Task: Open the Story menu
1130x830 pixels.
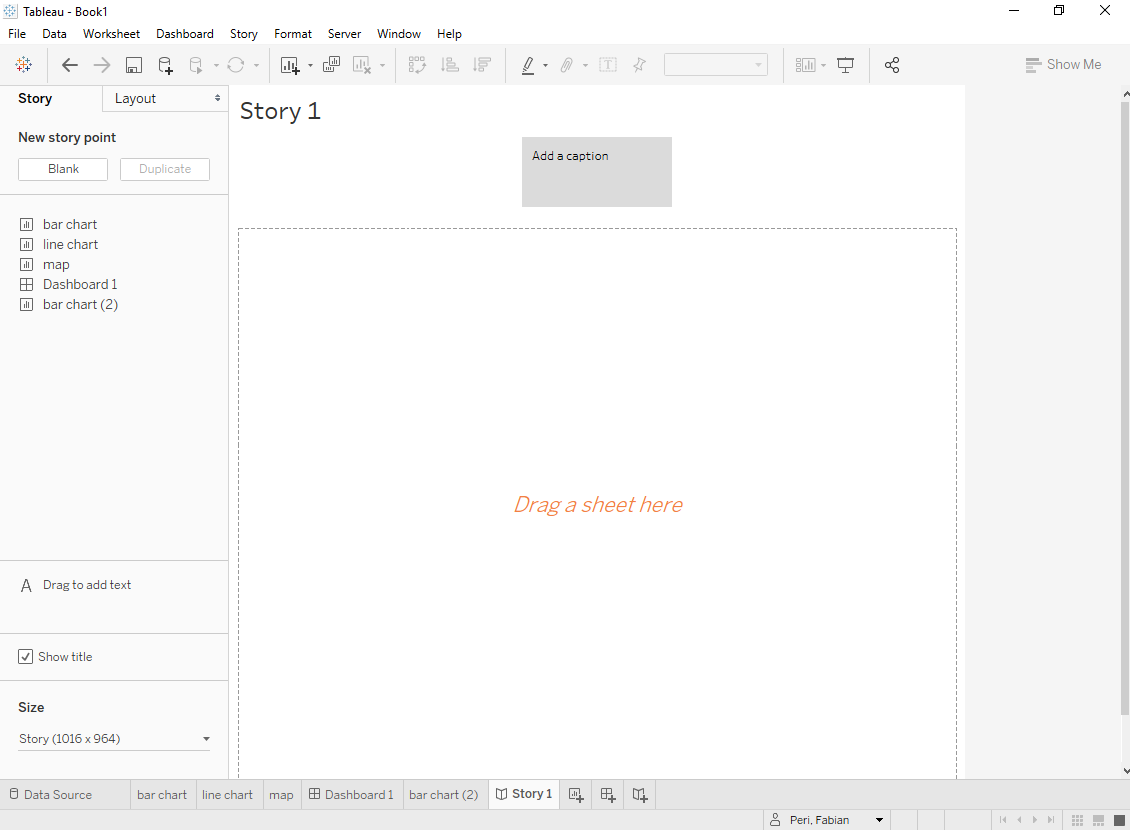Action: coord(244,34)
